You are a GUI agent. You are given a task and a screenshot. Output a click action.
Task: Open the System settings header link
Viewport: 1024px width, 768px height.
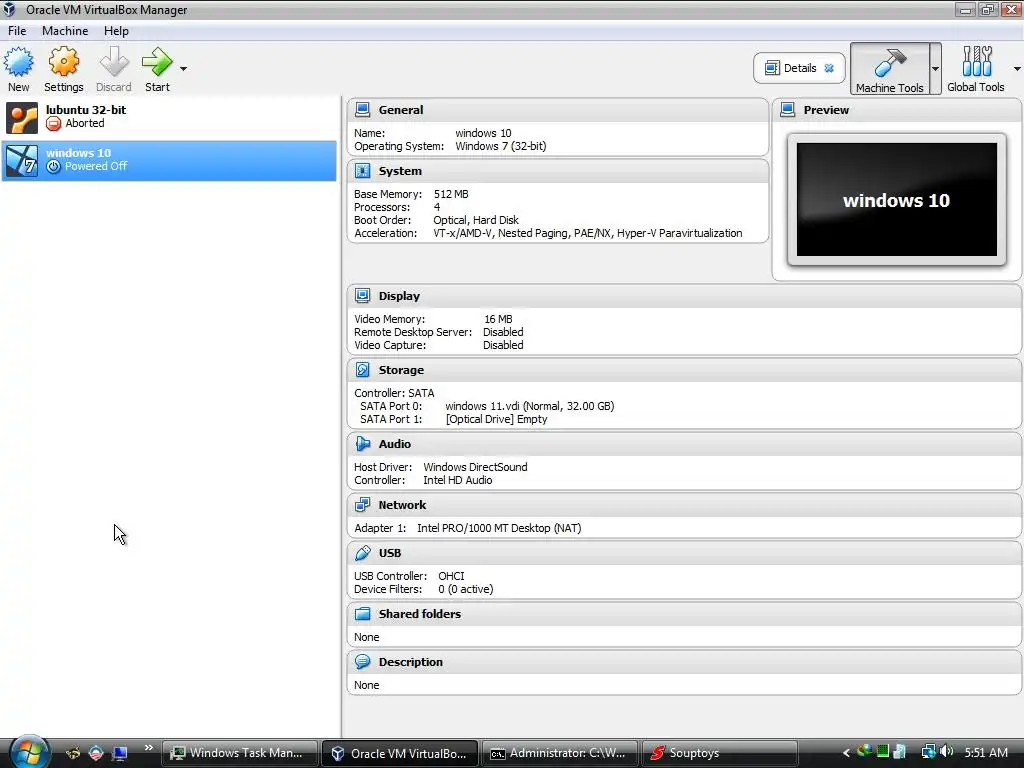[400, 171]
